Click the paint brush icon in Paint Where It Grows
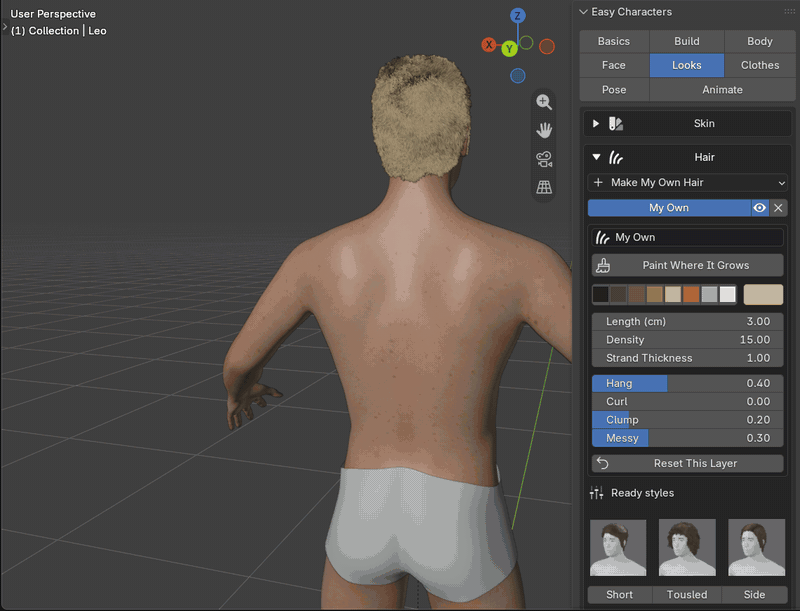Viewport: 800px width, 611px height. [x=603, y=265]
